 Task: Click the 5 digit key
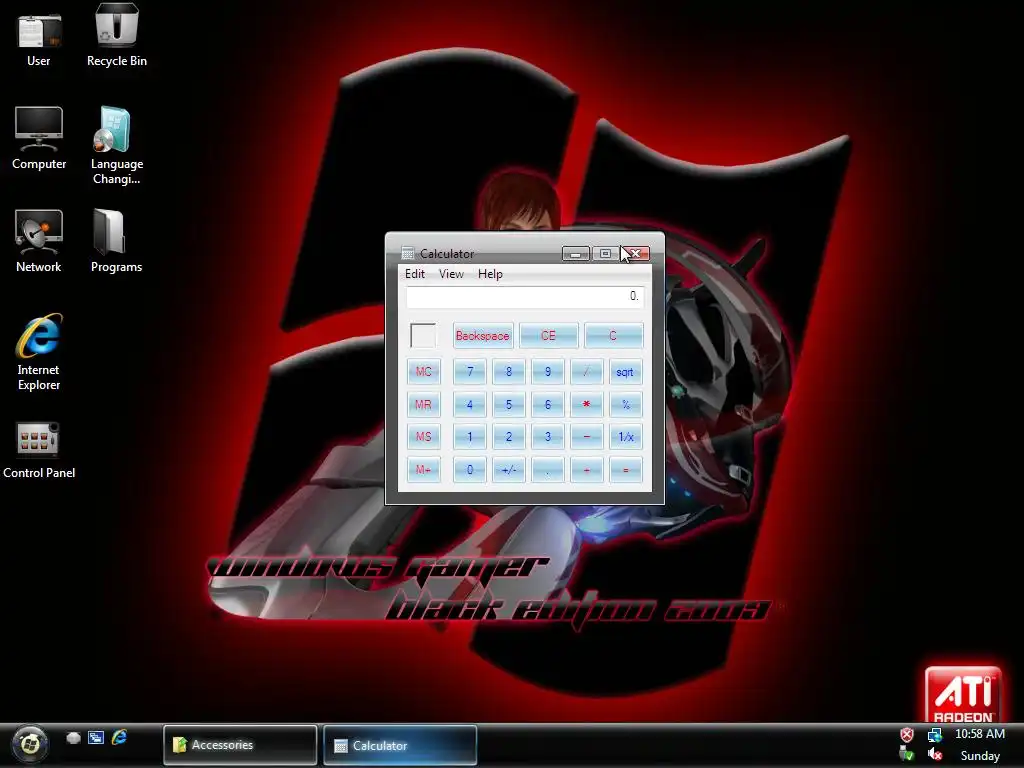(509, 404)
